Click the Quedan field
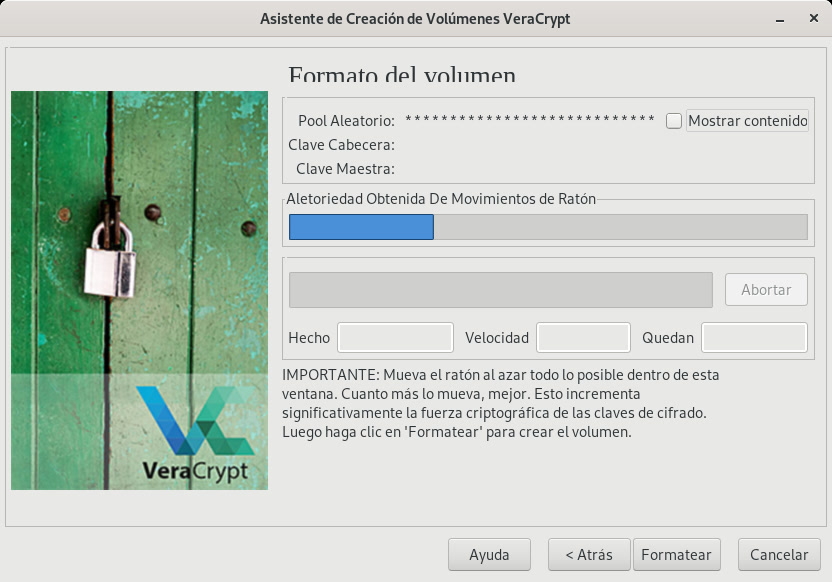The image size is (832, 582). pos(754,338)
